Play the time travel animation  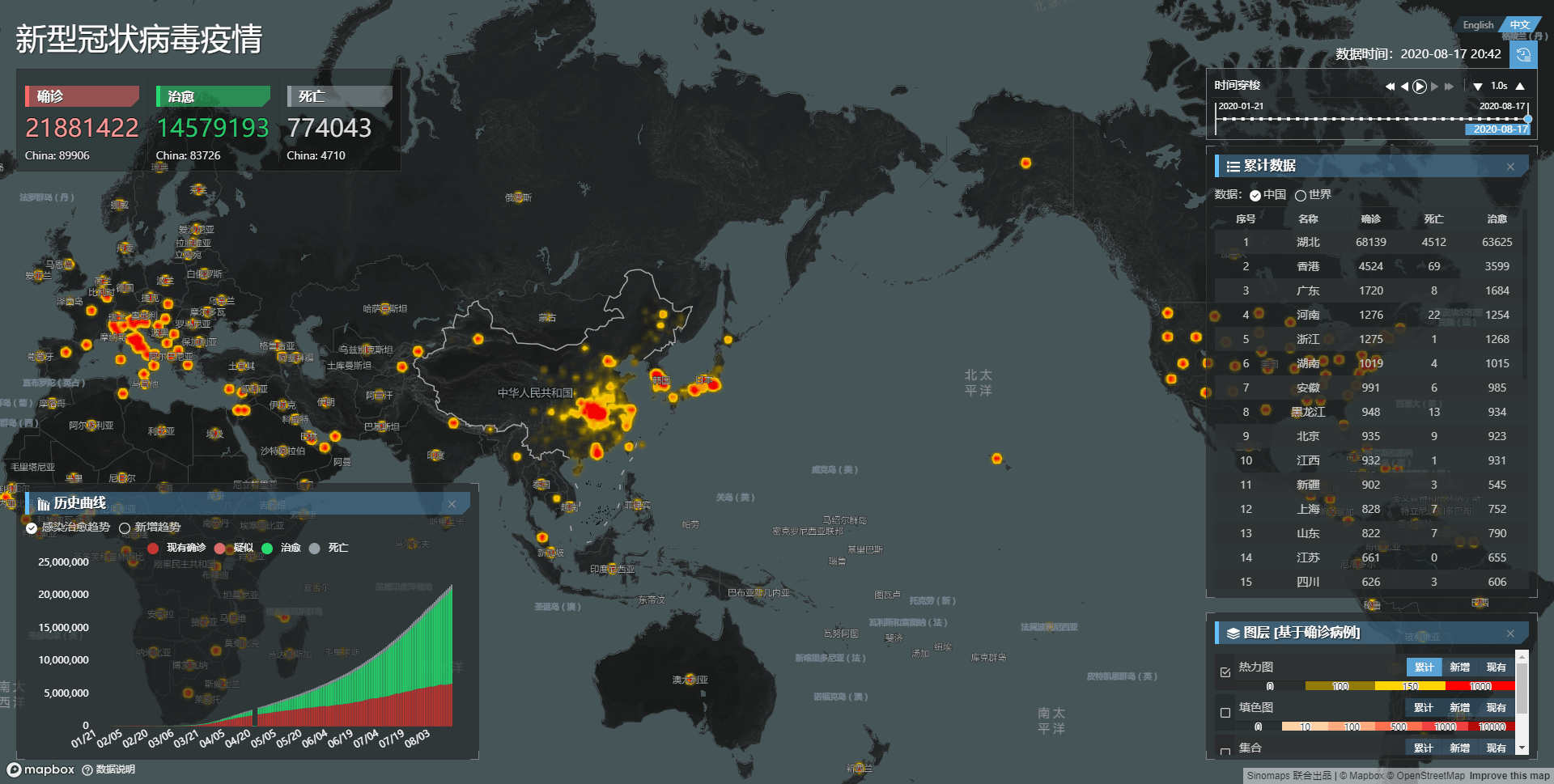click(x=1420, y=87)
